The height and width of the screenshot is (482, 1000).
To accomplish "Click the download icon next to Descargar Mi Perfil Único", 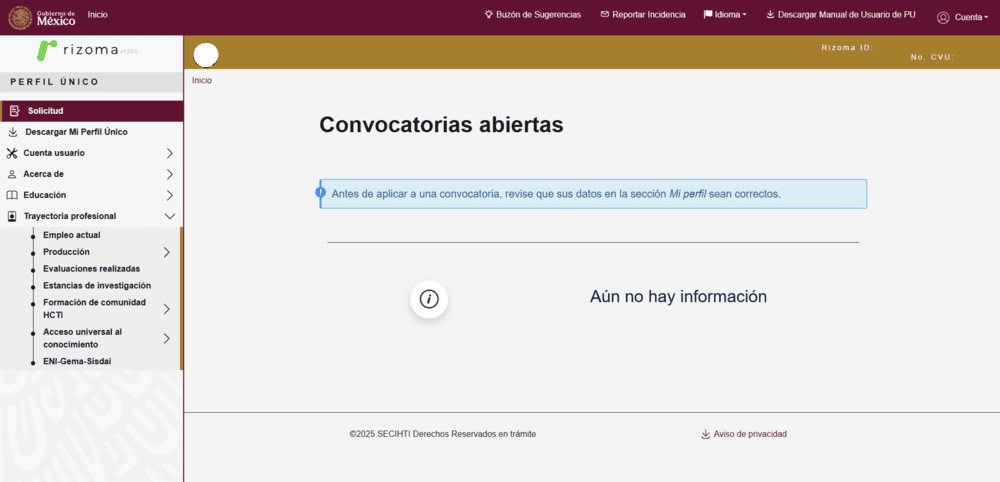I will (13, 132).
